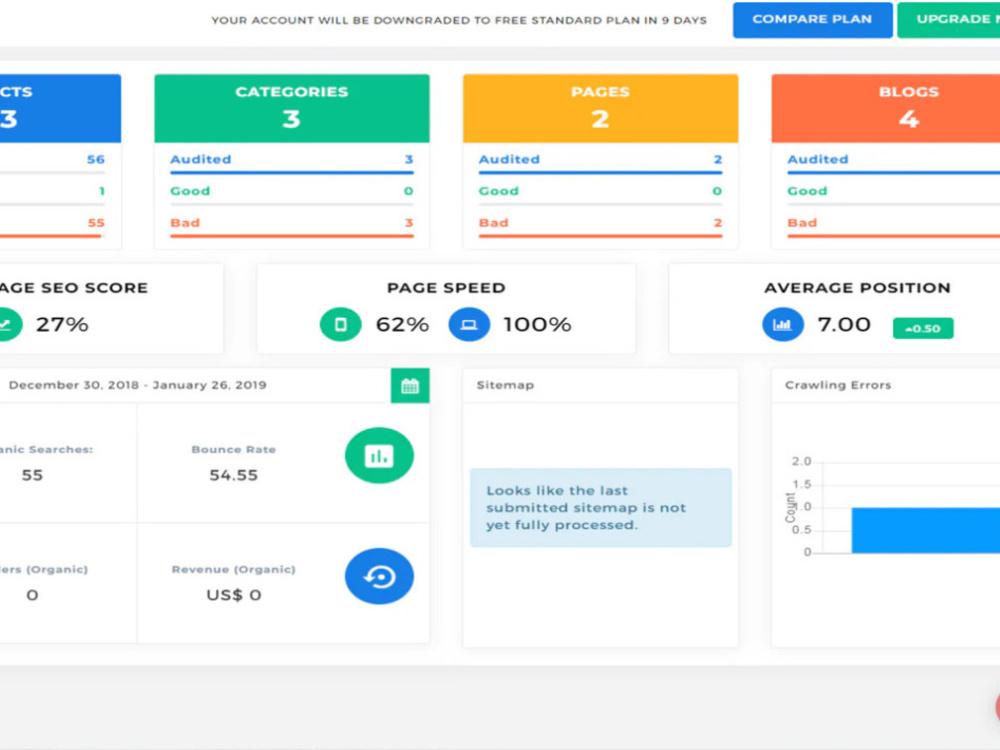Click the sitemap not processed notice
Screen dimensions: 1000x750
pyautogui.click(x=601, y=508)
